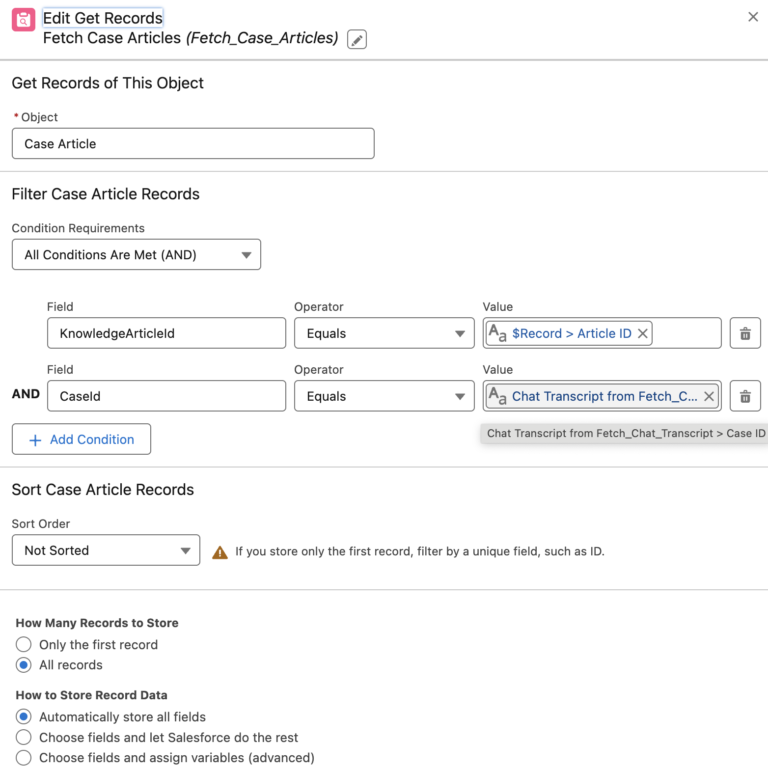Image resolution: width=768 pixels, height=770 pixels.
Task: Open the Condition Requirements dropdown
Action: [137, 254]
